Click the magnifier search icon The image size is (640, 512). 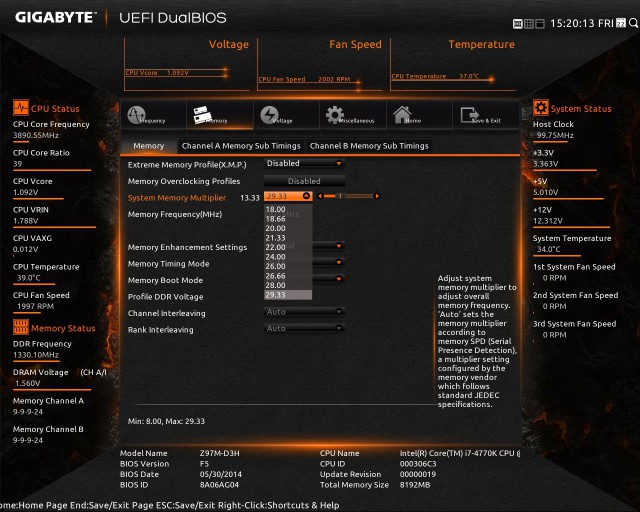click(633, 23)
